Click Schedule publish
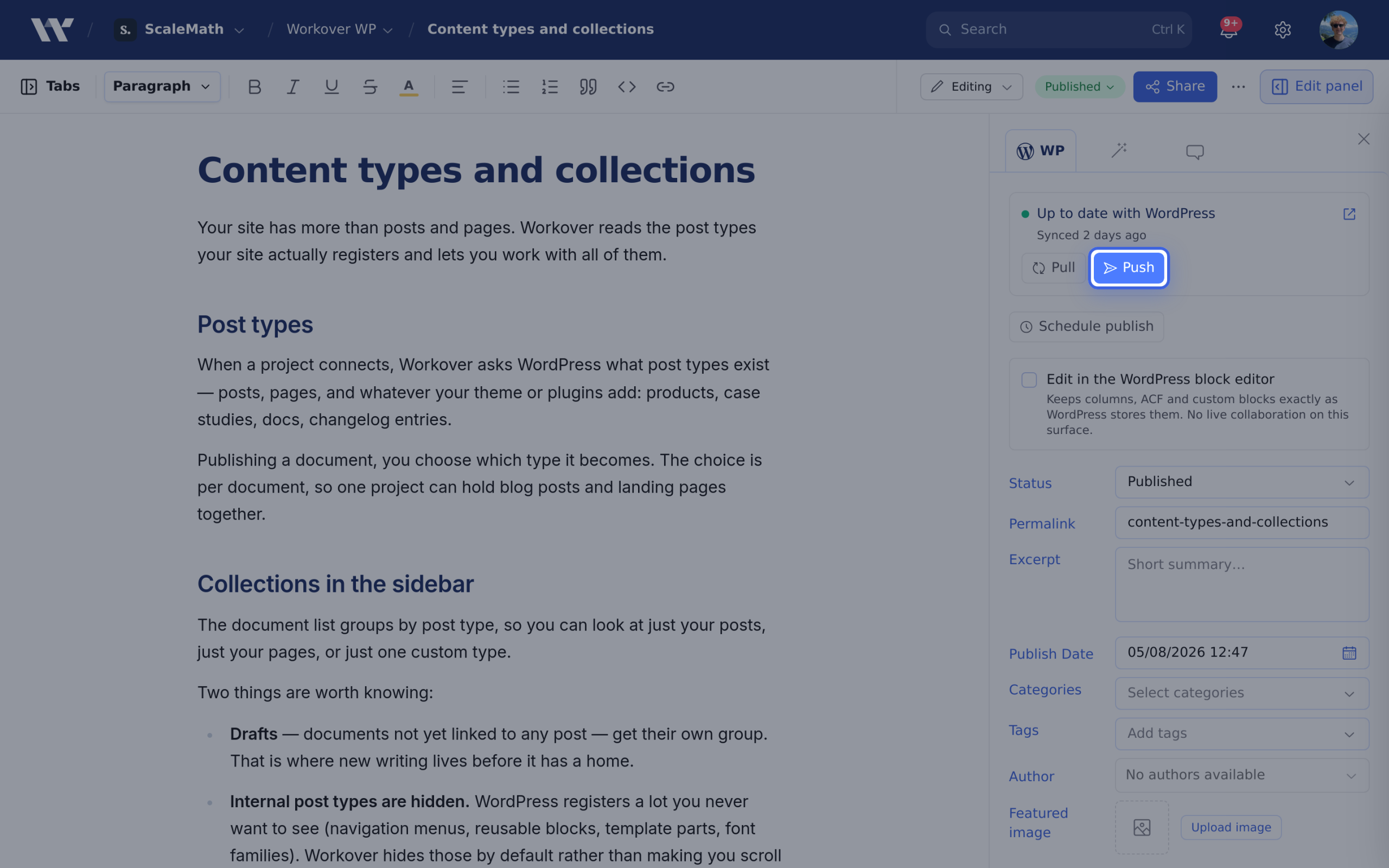This screenshot has width=1389, height=868. click(1087, 327)
